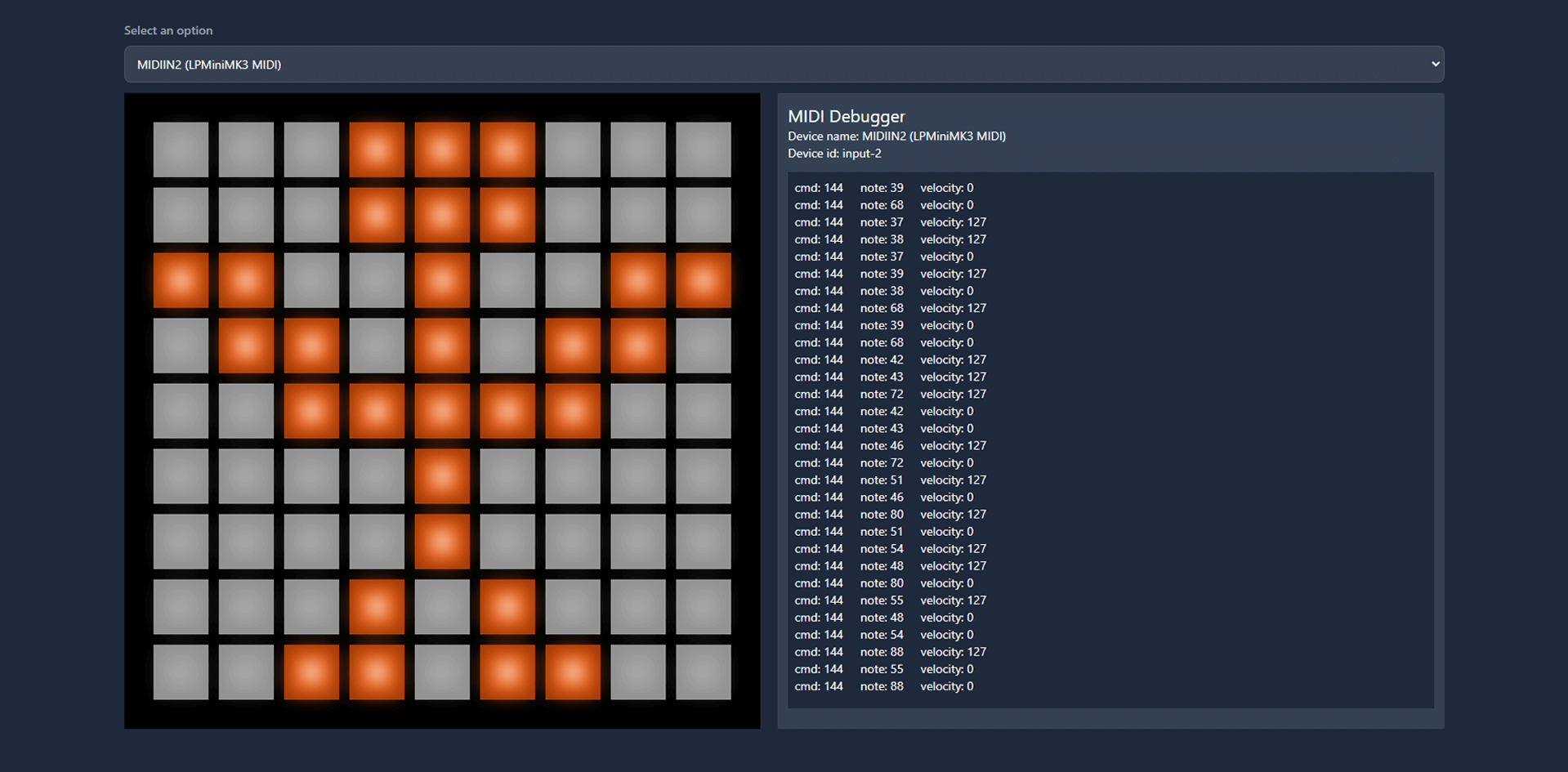Tap the rightmost orange pad in the bottom row

point(573,672)
